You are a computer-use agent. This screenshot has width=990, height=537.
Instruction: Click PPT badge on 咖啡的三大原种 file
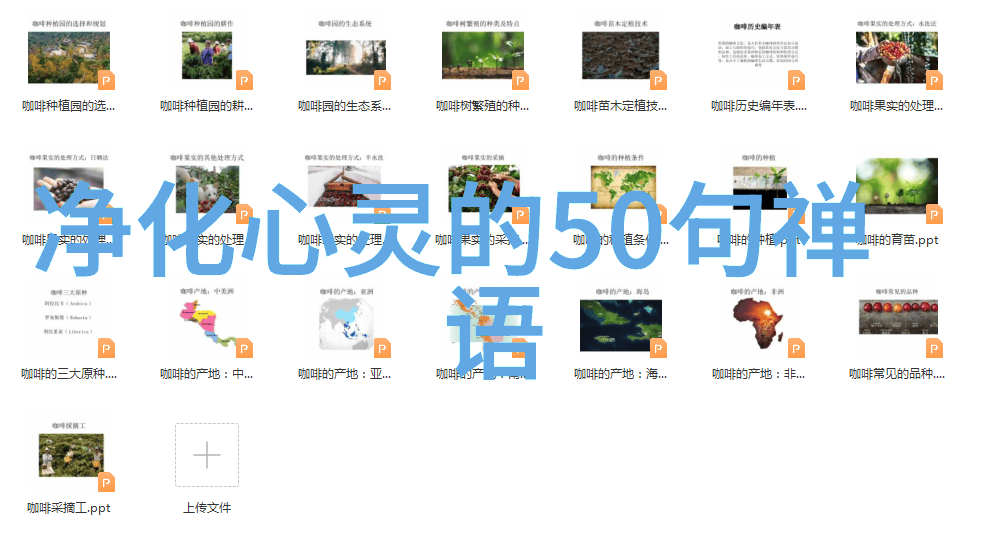[x=106, y=348]
